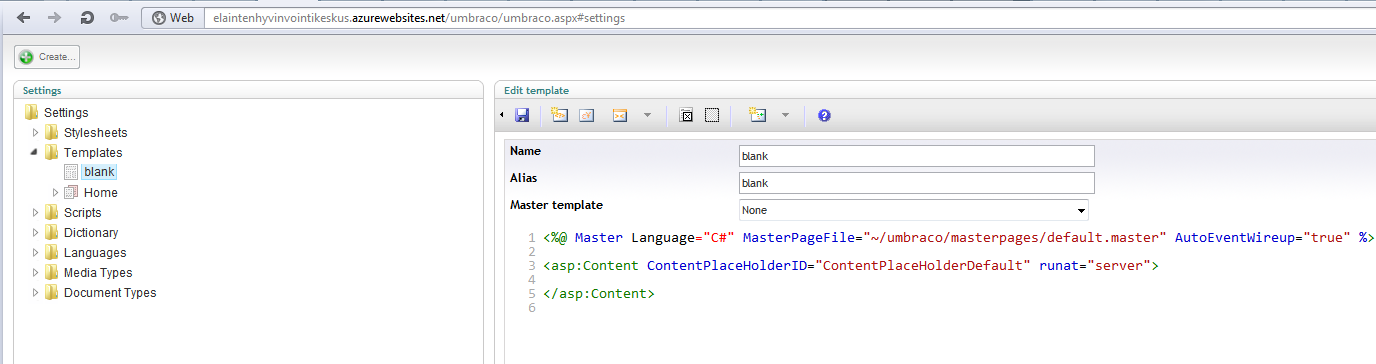Open the Master template dropdown
The width and height of the screenshot is (1376, 364).
[913, 210]
